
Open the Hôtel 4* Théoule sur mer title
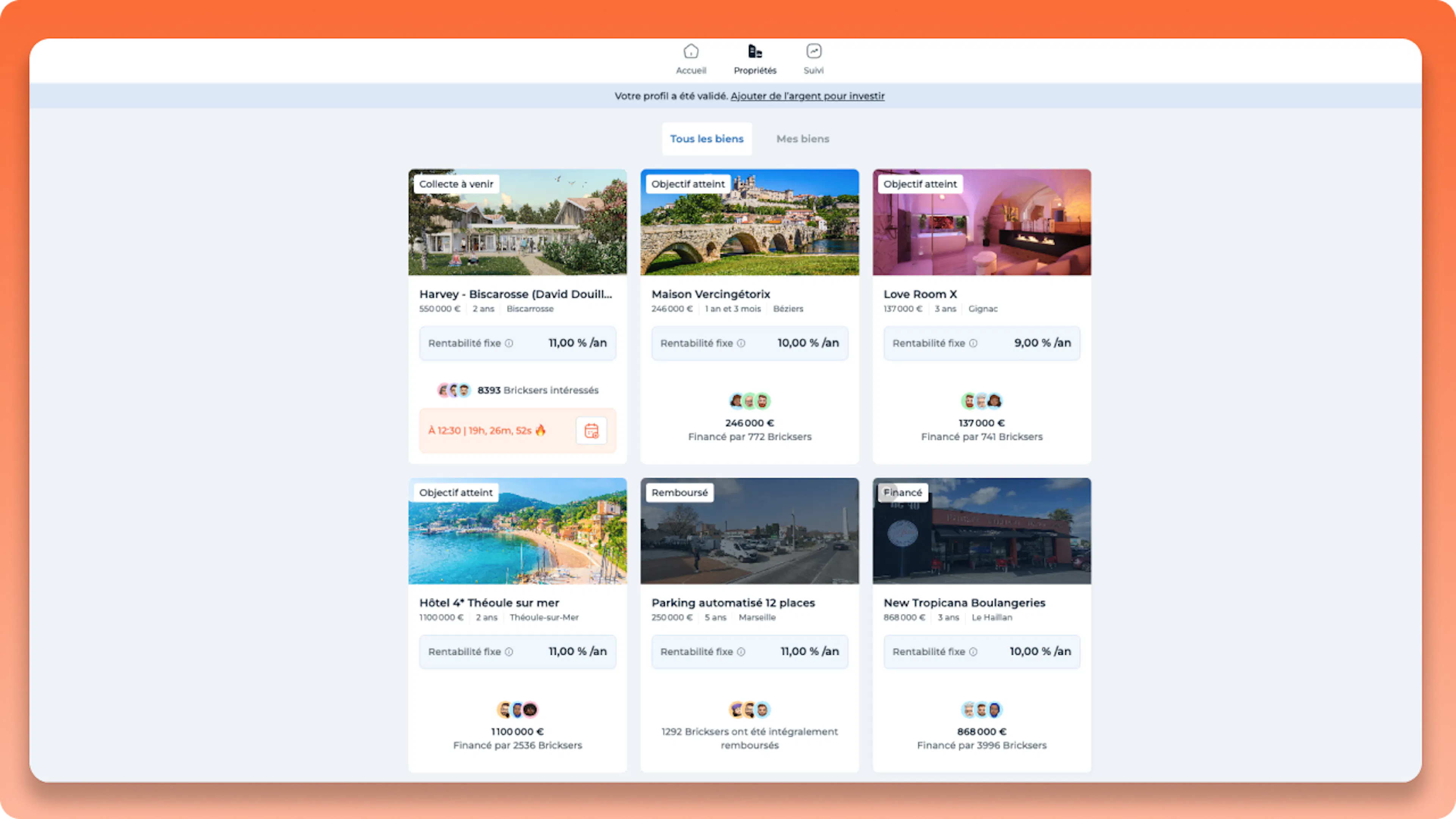point(489,603)
